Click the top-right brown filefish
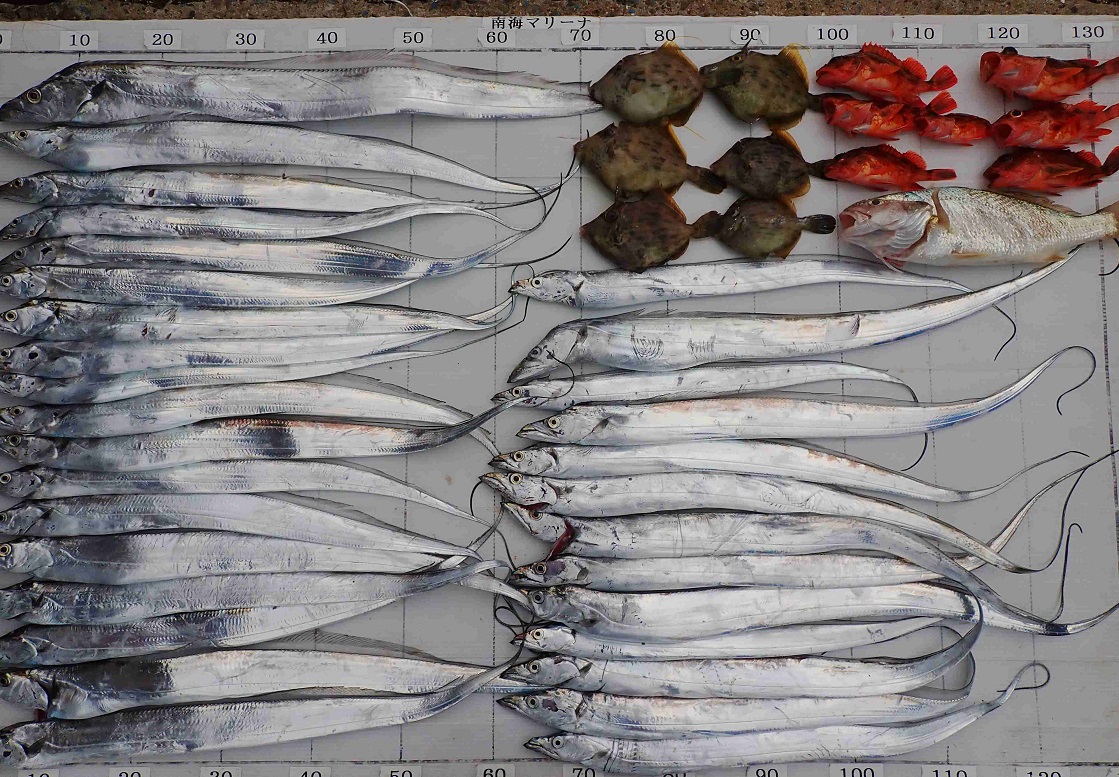The width and height of the screenshot is (1119, 777). (758, 87)
